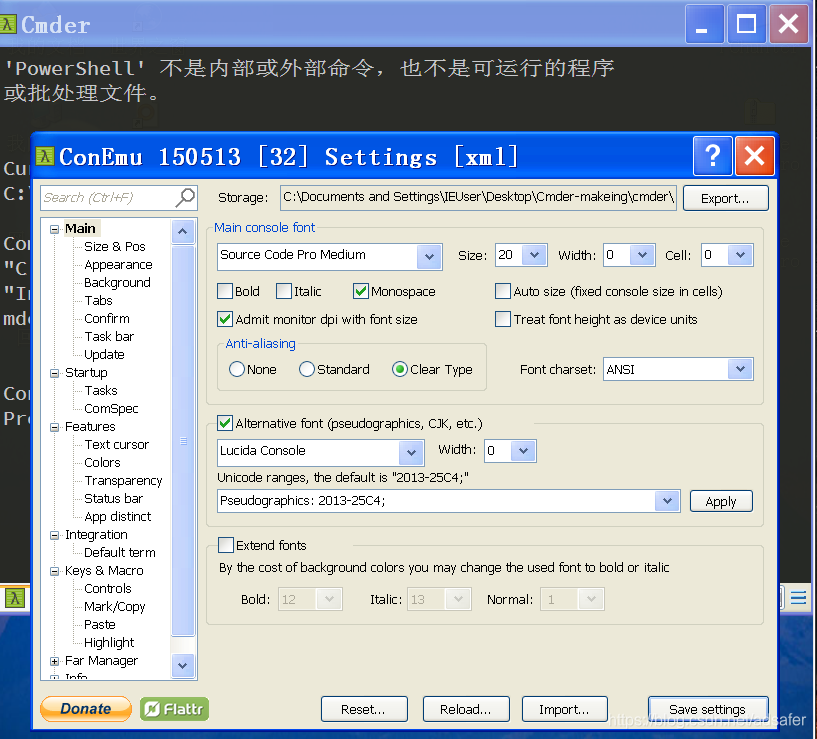Open Task bar settings page
The width and height of the screenshot is (817, 739).
pyautogui.click(x=109, y=337)
